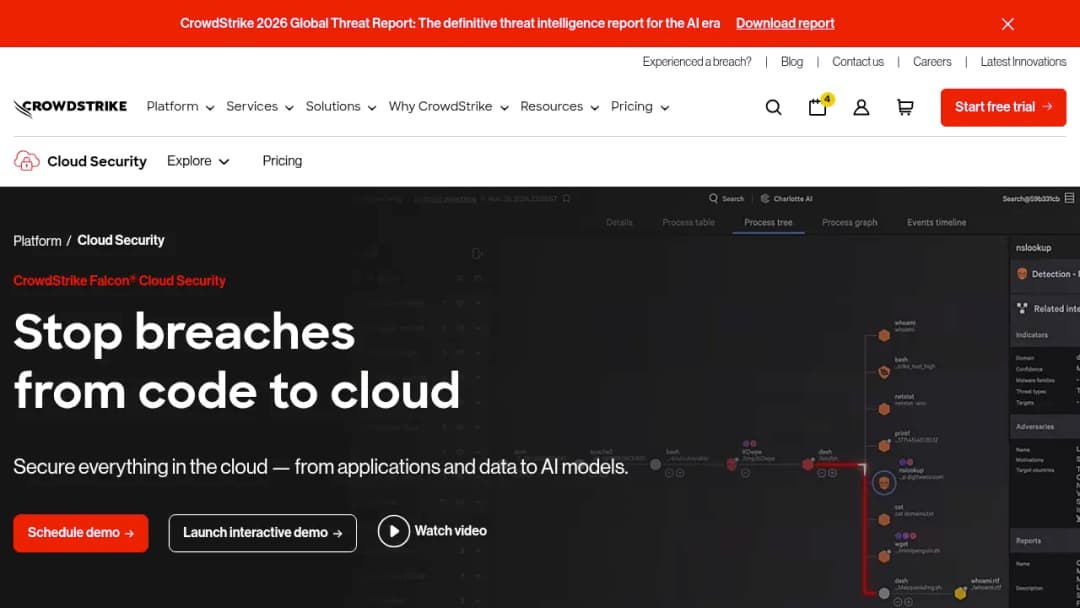Click the 'CrowdStrike Falcon Cloud Security' red text

coord(119,281)
